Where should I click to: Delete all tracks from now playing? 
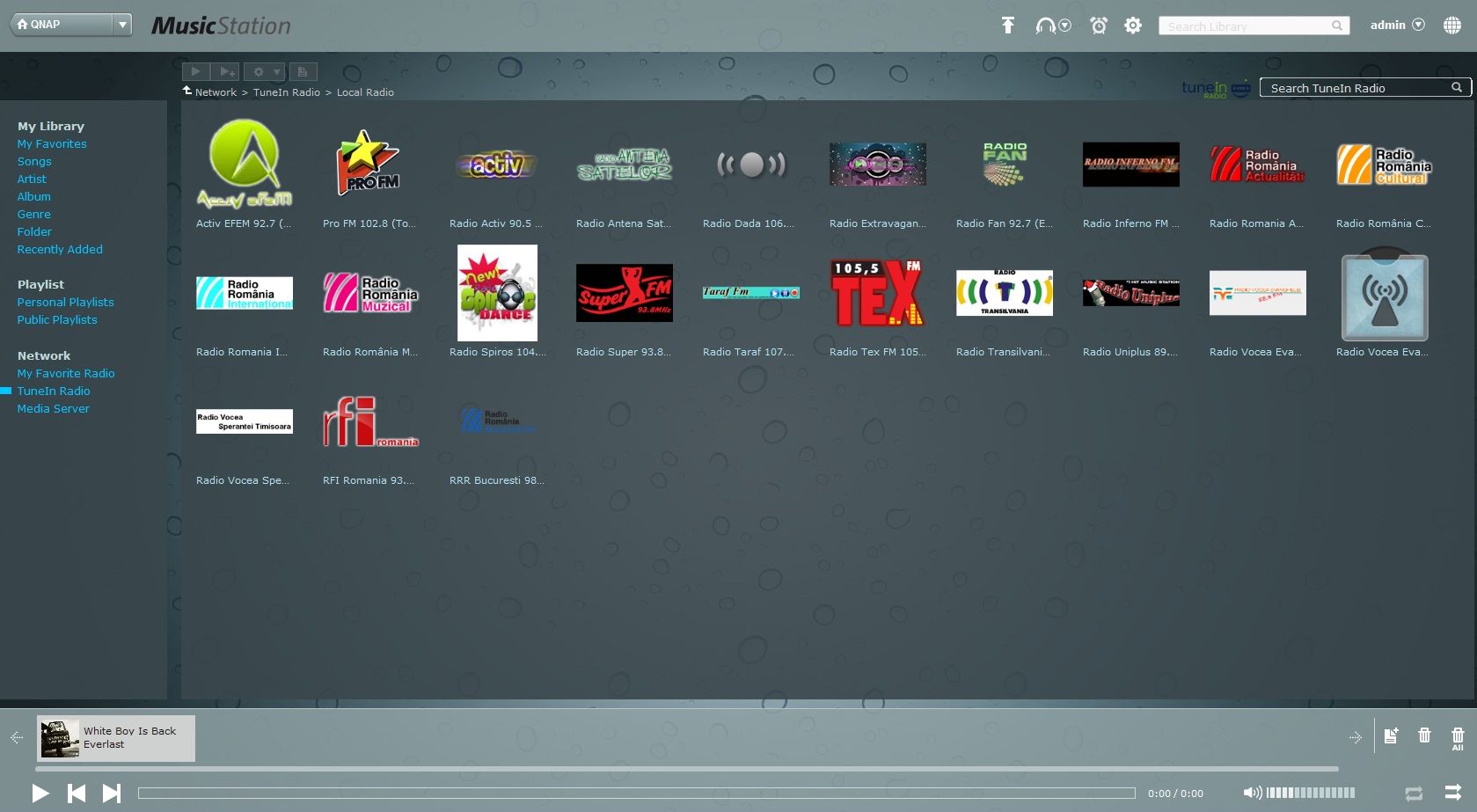[1458, 737]
